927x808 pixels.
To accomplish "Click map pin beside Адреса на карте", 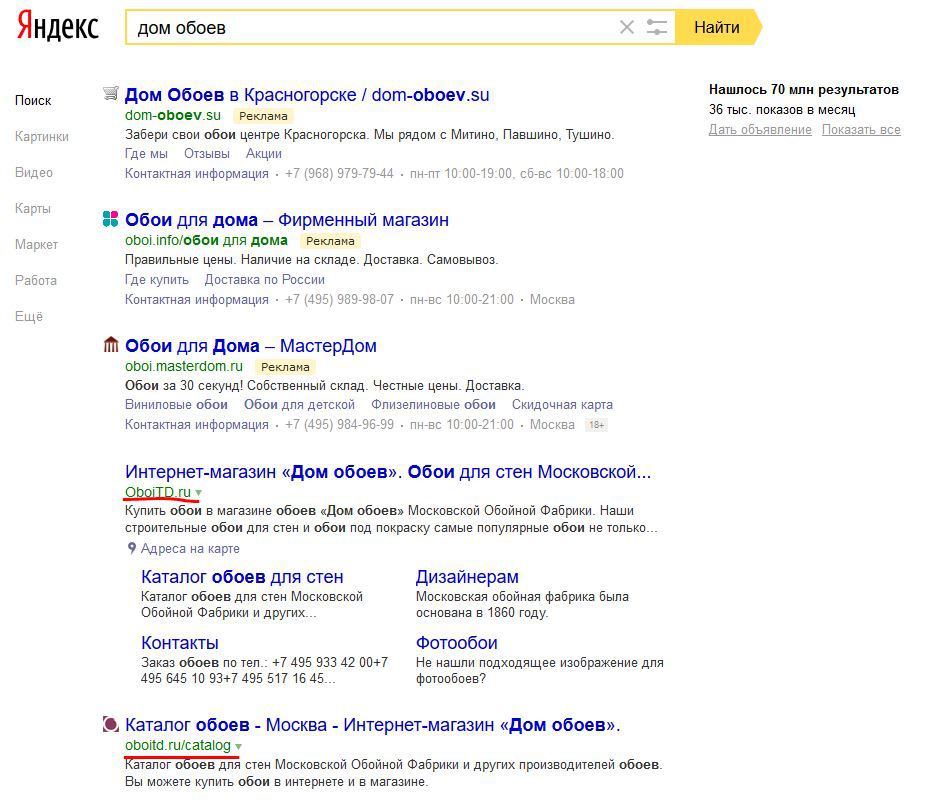I will 132,549.
